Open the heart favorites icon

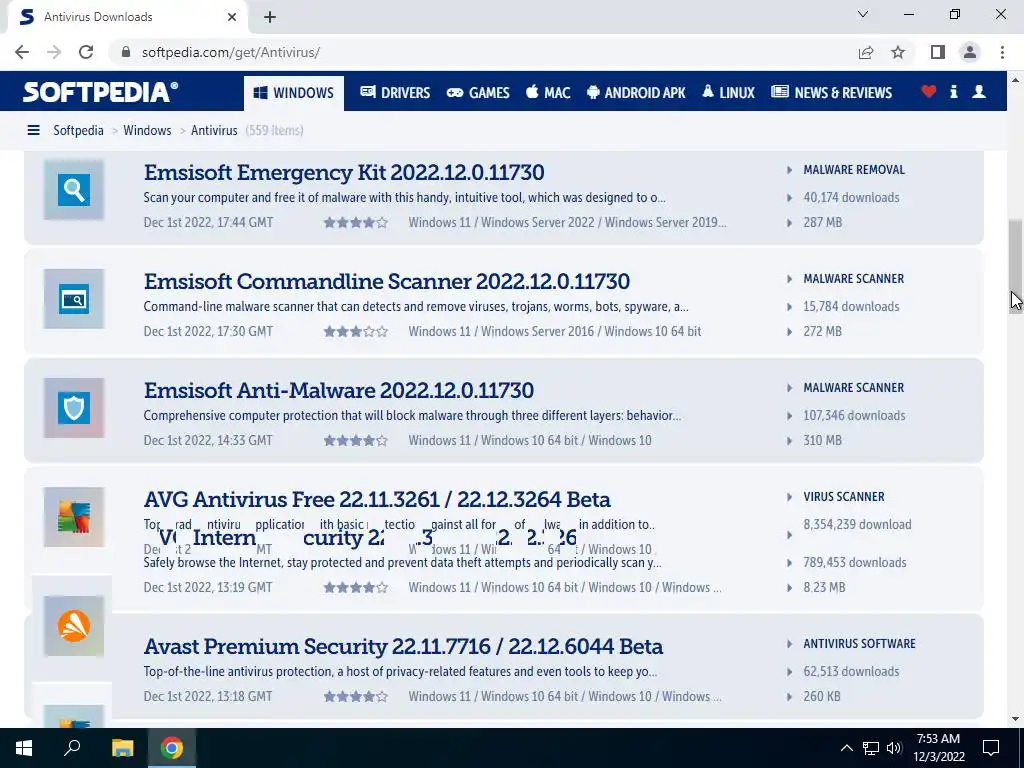(929, 91)
